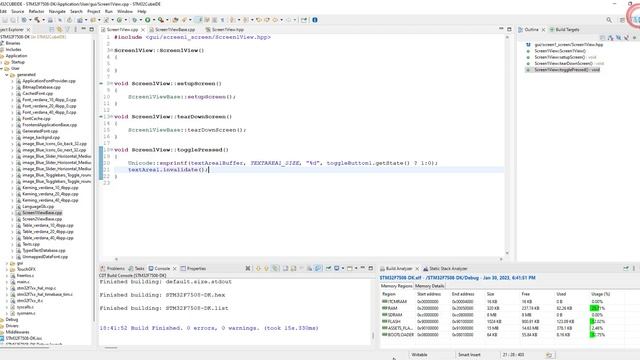
Task: Close the Console tab
Action: [175, 269]
